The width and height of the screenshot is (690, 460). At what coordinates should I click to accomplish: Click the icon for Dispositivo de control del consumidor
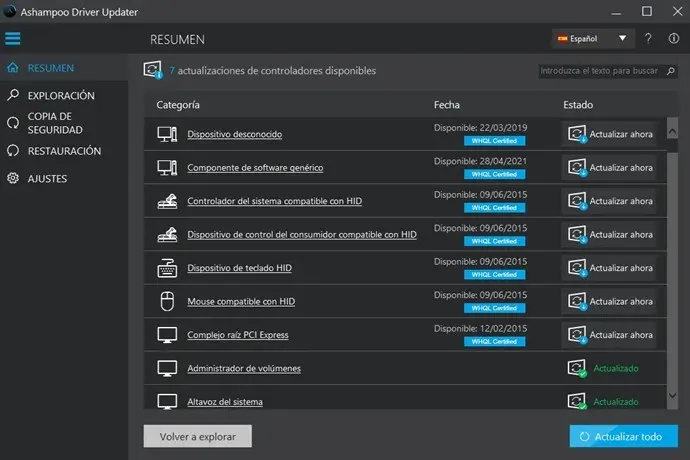coord(167,234)
